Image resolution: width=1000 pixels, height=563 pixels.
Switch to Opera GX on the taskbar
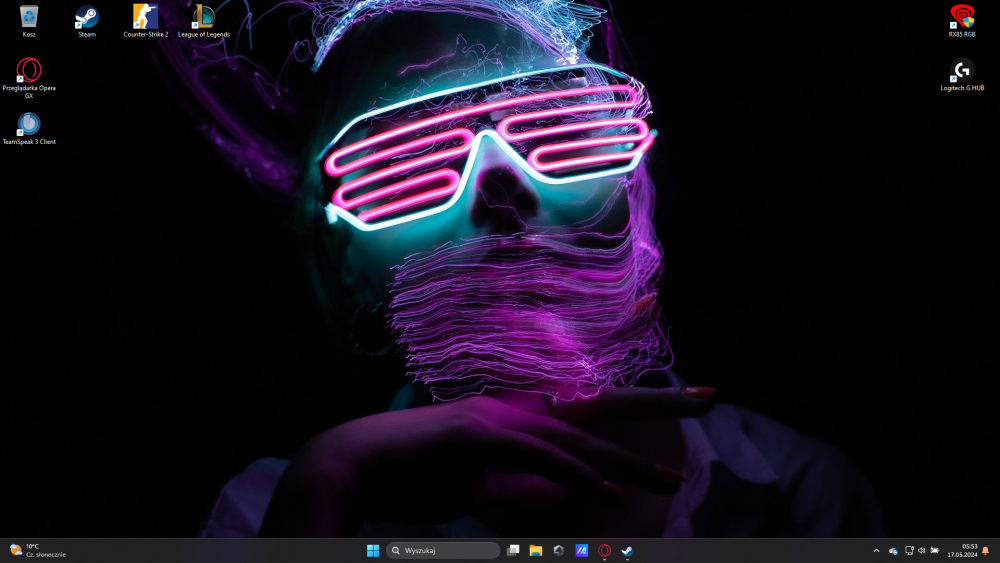pos(605,550)
